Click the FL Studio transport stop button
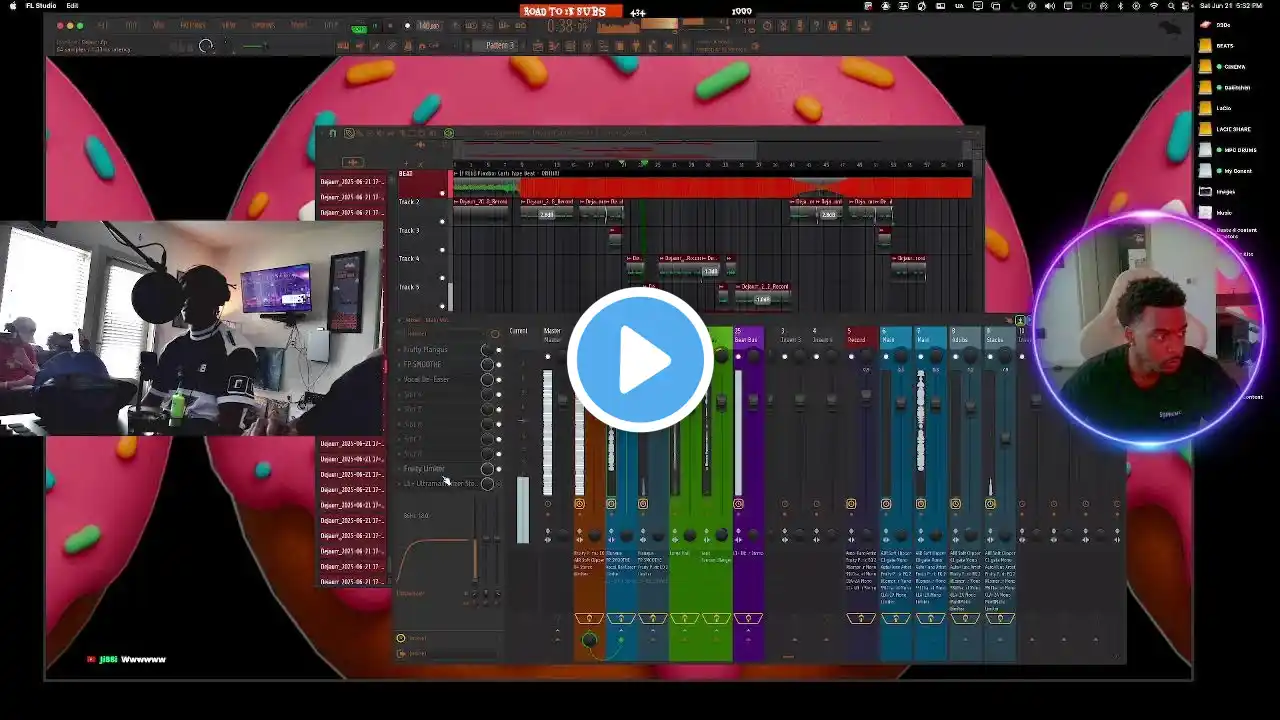 390,26
